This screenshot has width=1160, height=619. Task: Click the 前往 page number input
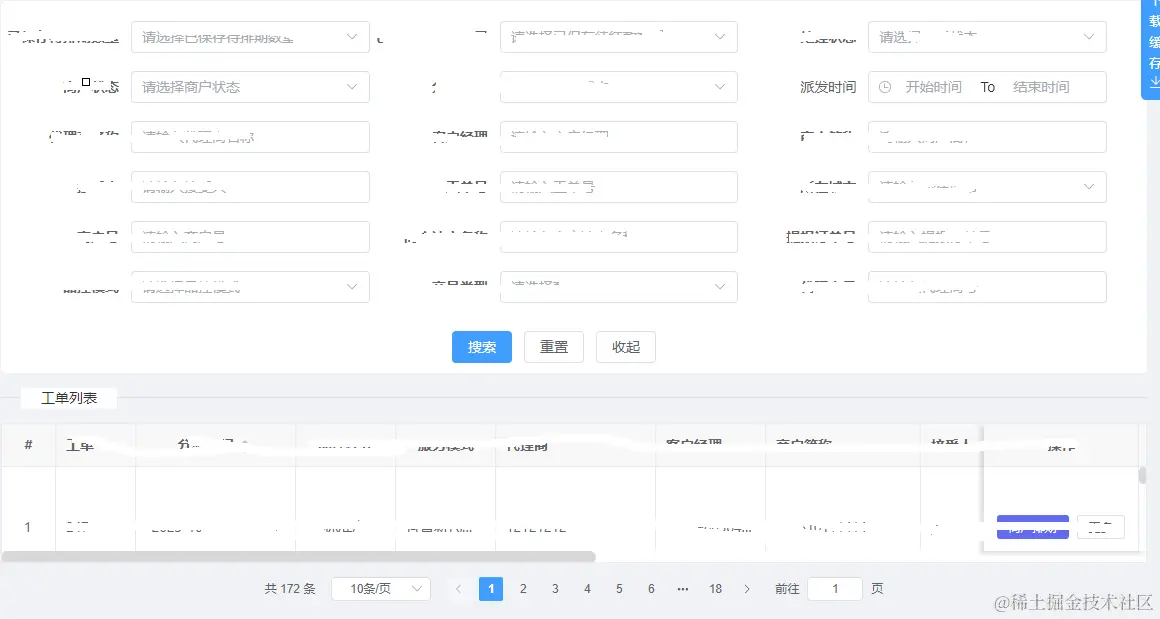[x=835, y=589]
